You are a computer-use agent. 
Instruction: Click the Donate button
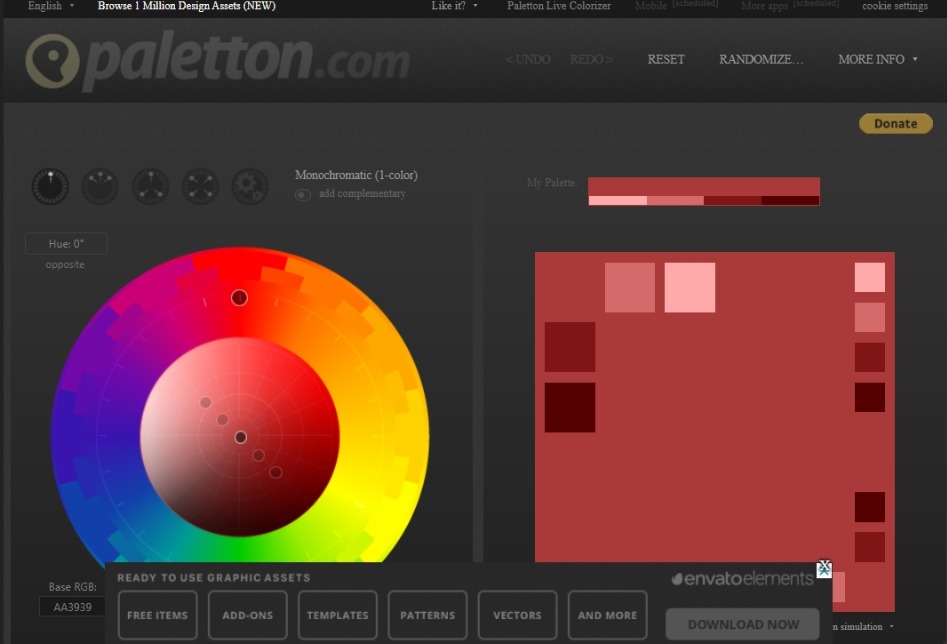[894, 123]
